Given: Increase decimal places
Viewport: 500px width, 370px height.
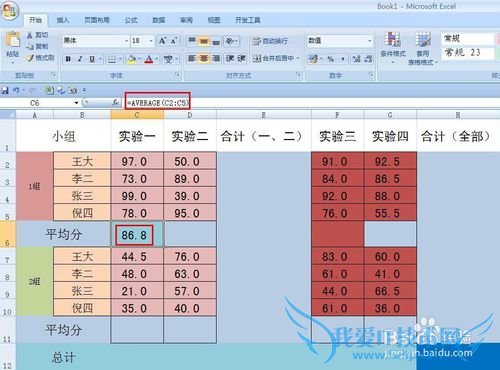Looking at the screenshot, I should click(x=357, y=59).
